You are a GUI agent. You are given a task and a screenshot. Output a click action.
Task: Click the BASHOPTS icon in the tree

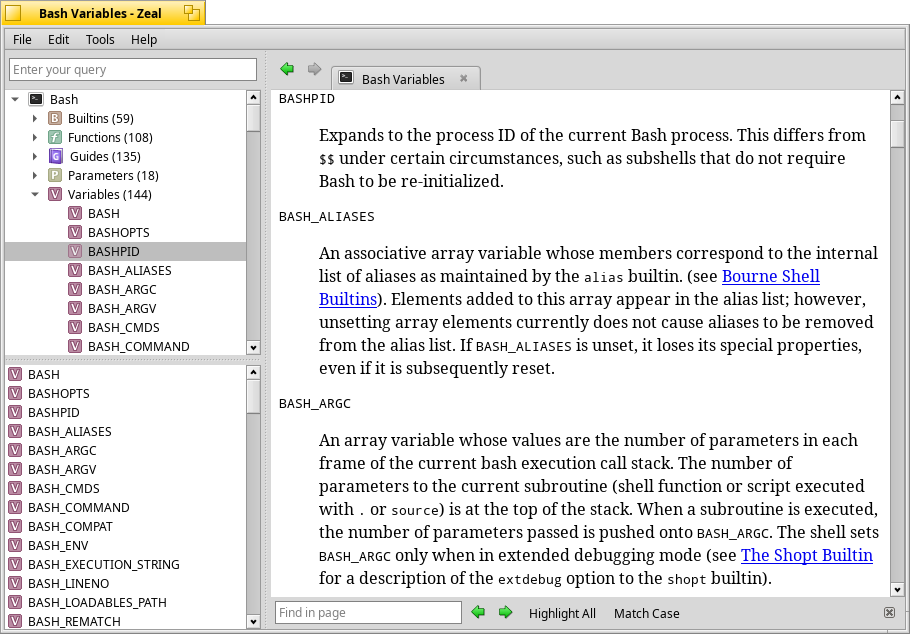(x=75, y=232)
